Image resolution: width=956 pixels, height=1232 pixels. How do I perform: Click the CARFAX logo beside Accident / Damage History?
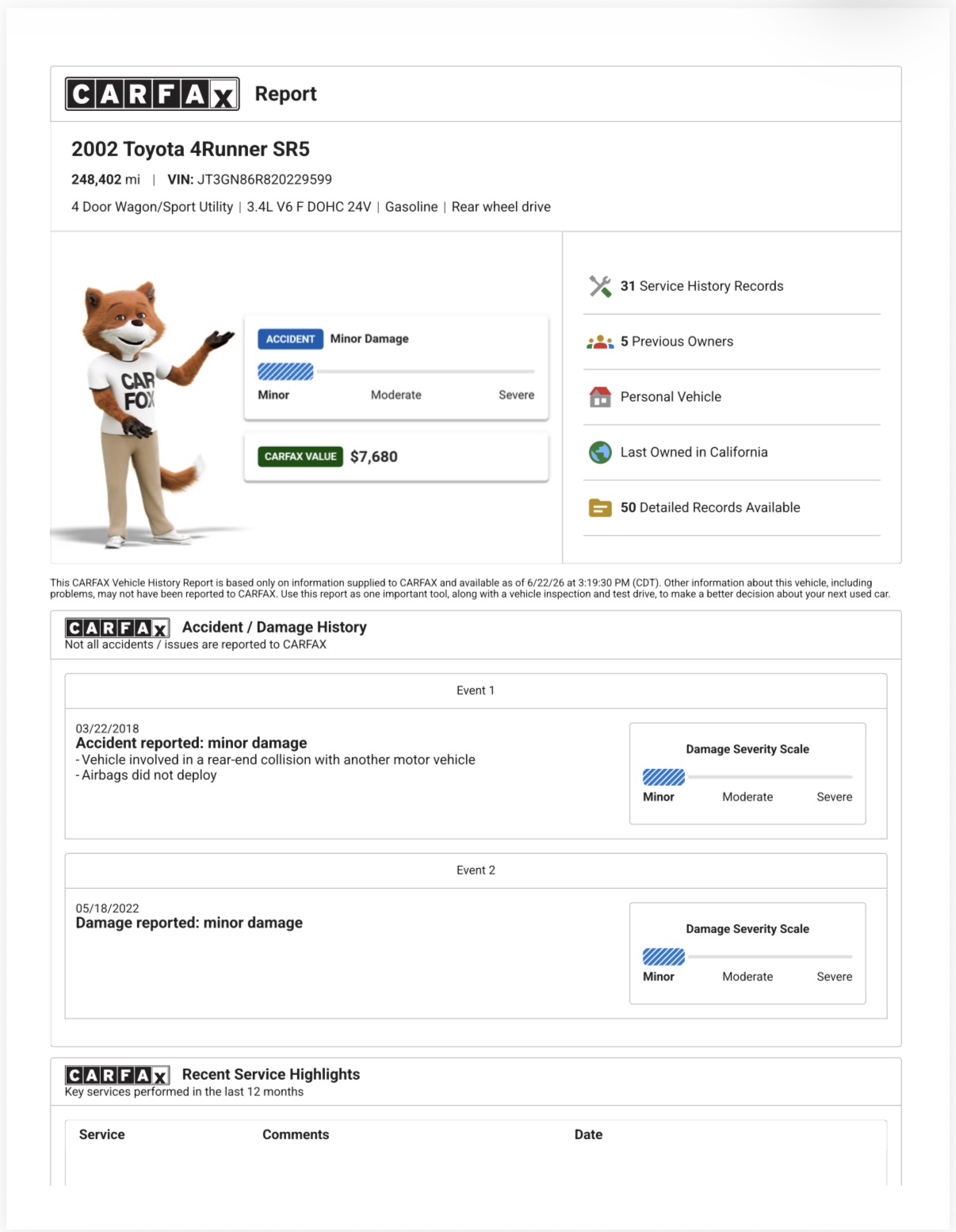click(x=117, y=628)
